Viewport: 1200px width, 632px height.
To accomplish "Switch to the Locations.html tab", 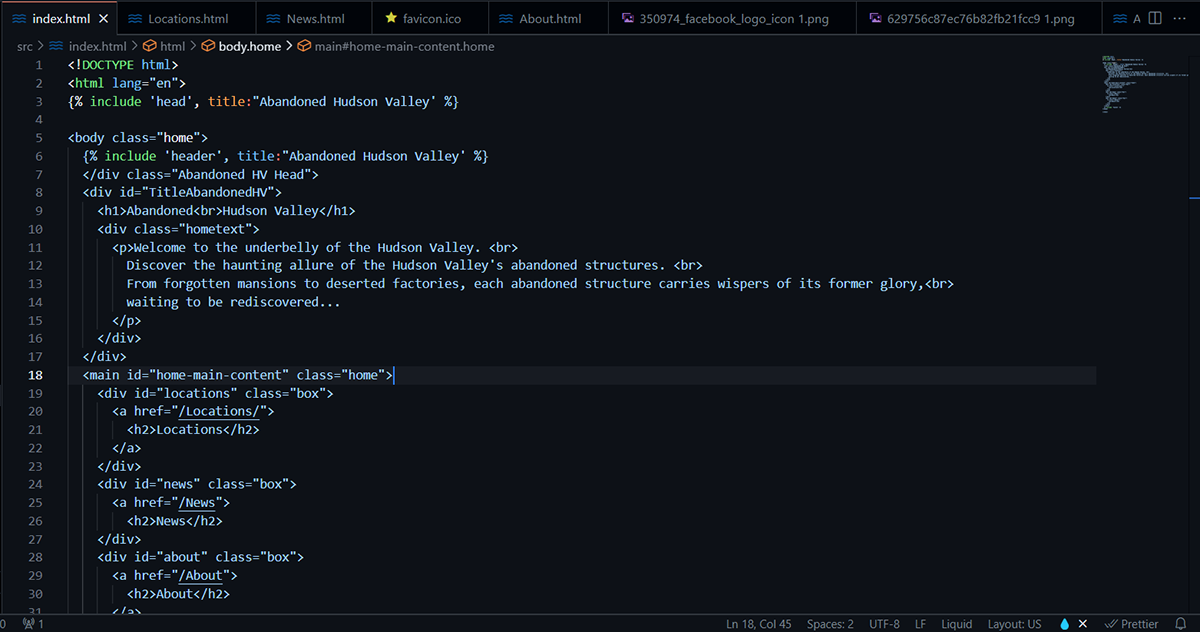I will (187, 19).
